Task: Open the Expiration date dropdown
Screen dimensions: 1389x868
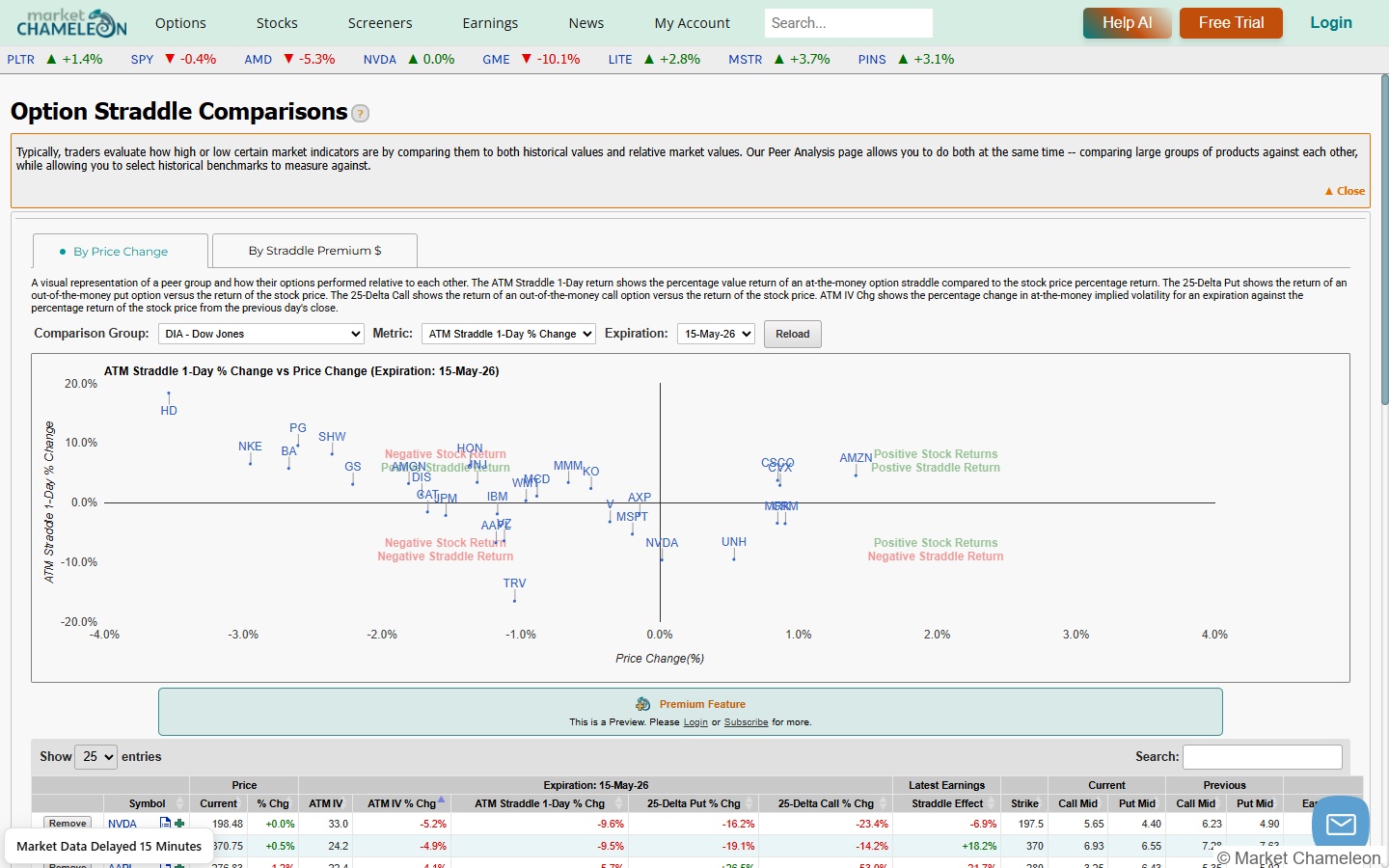Action: click(716, 334)
